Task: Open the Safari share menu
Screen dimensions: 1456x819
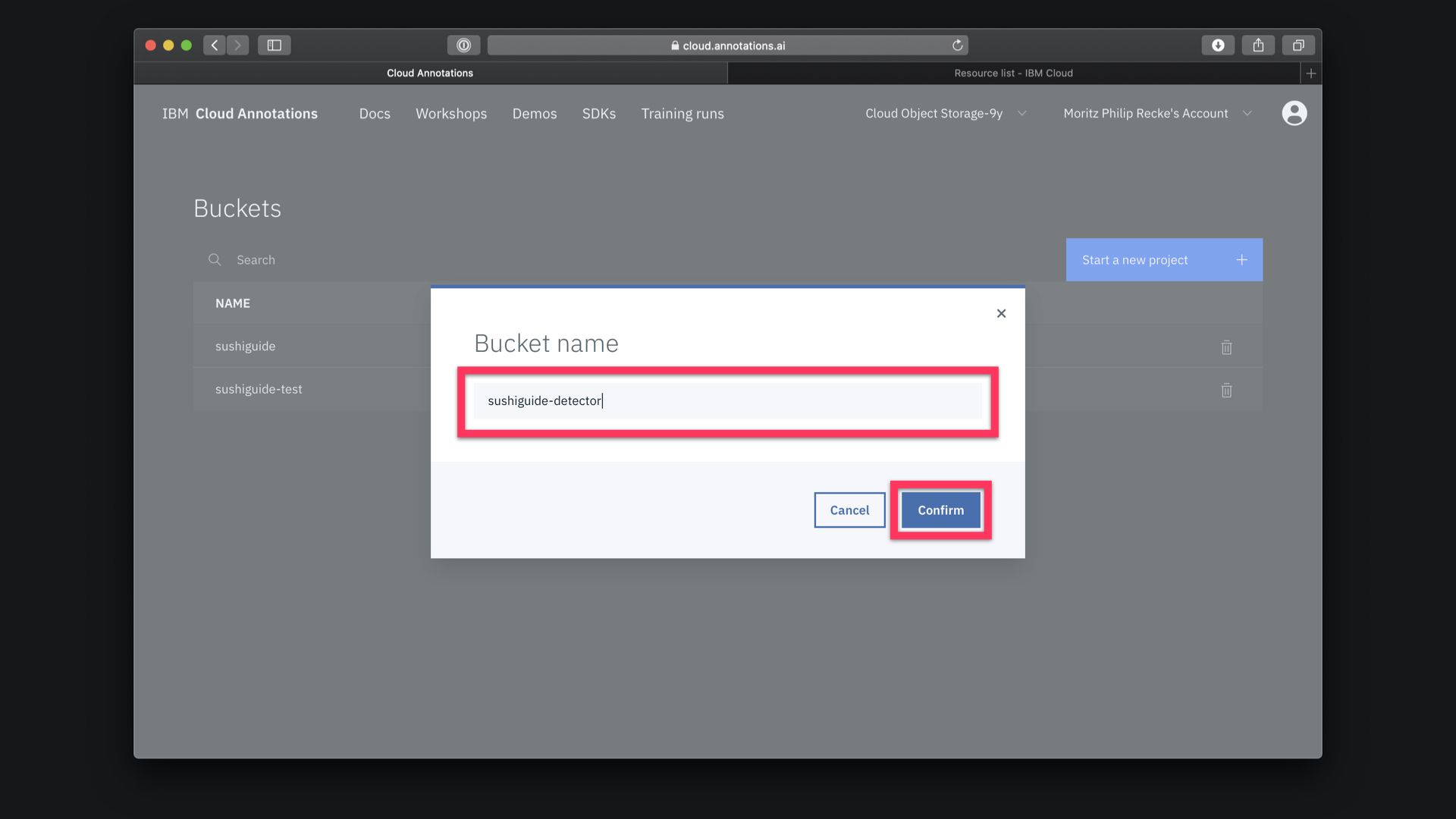Action: 1258,45
